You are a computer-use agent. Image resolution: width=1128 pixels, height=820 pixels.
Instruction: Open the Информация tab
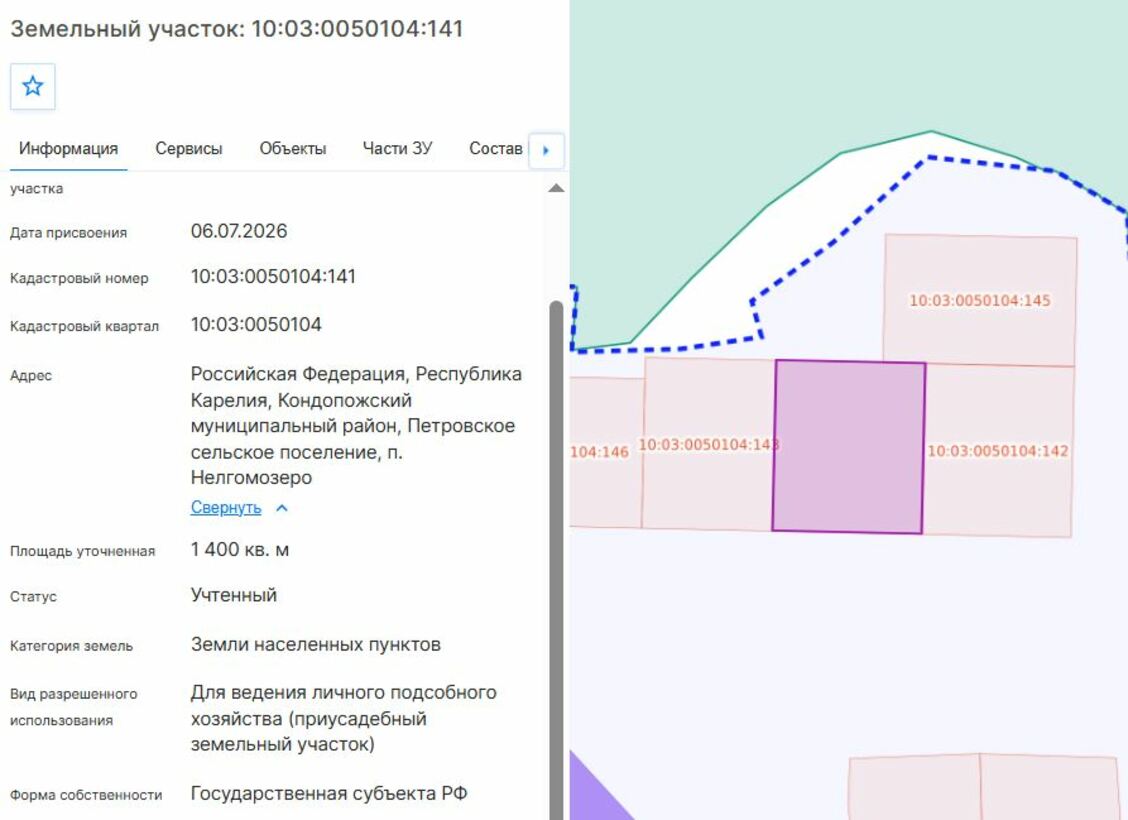68,148
